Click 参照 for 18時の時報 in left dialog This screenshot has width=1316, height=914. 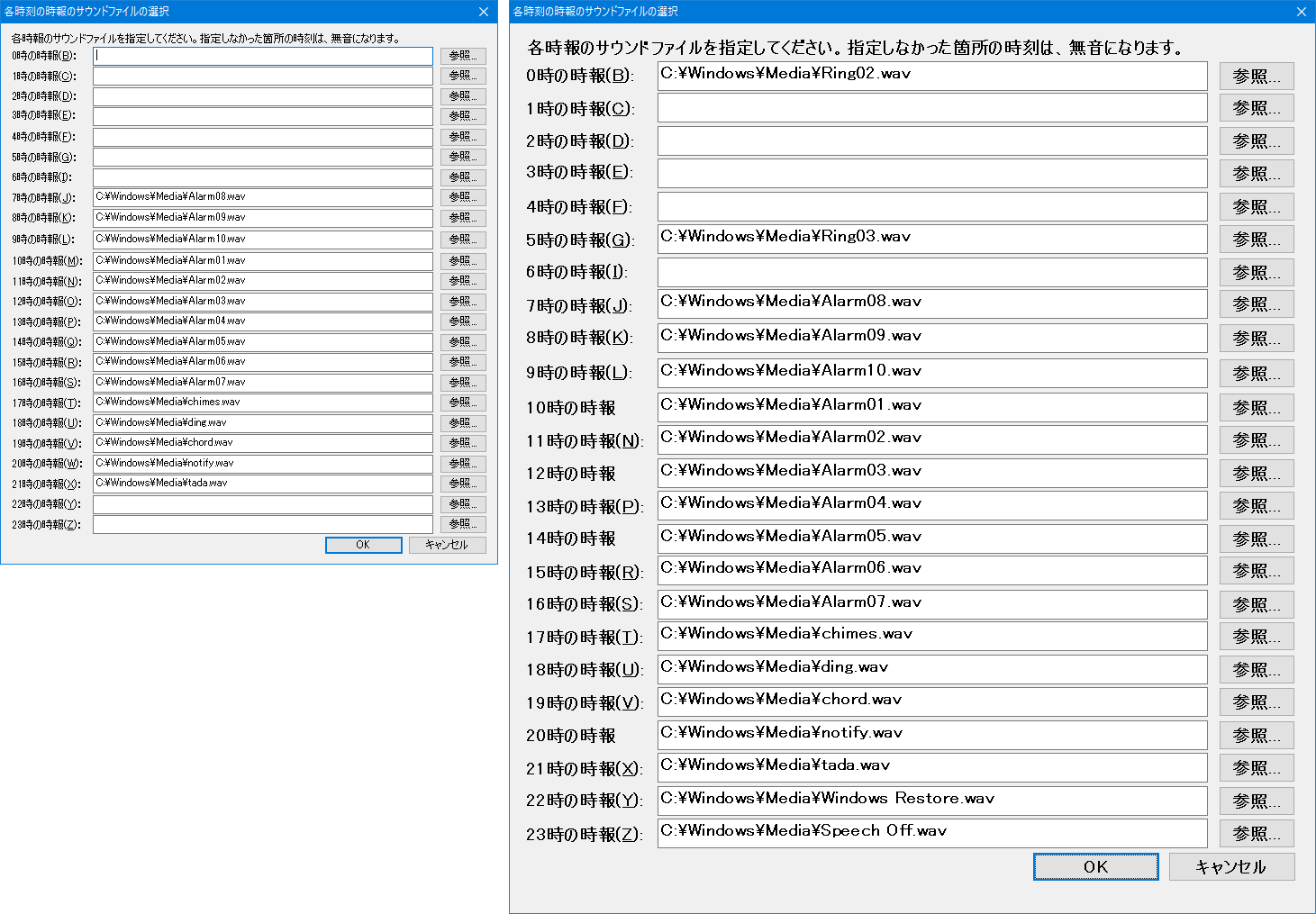(x=463, y=422)
